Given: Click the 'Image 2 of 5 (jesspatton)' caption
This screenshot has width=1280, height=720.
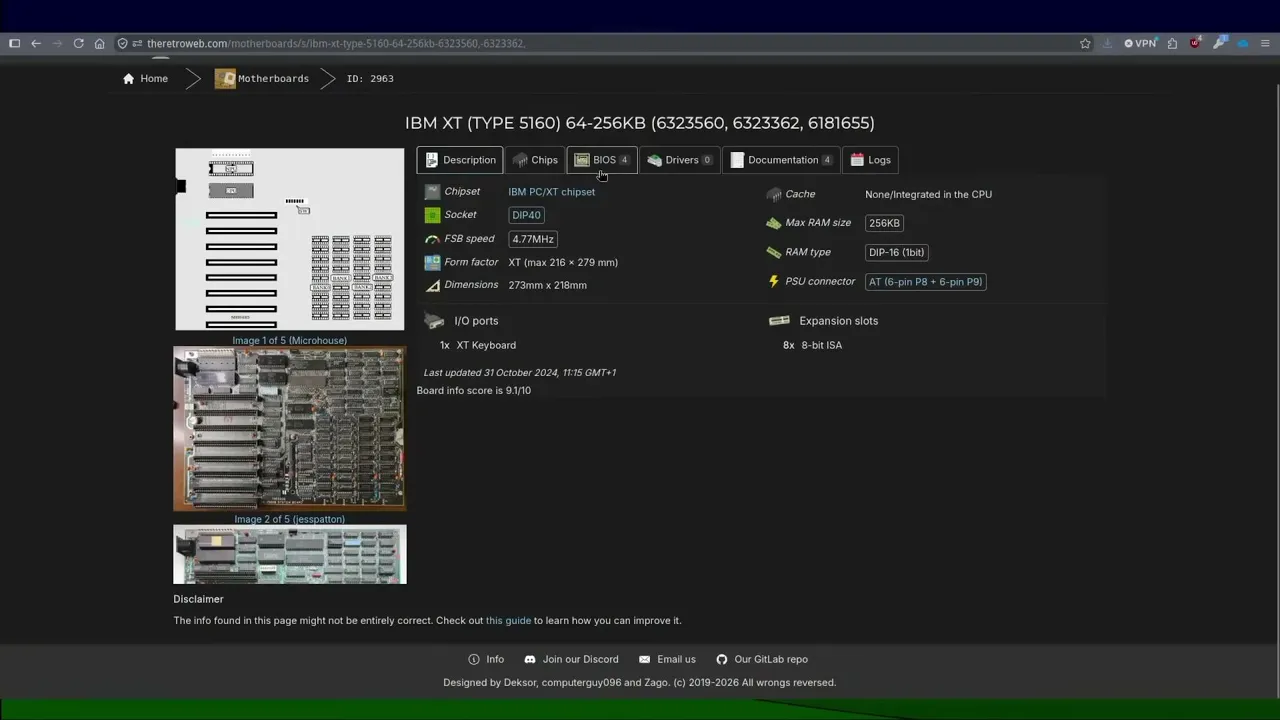Looking at the screenshot, I should [290, 519].
